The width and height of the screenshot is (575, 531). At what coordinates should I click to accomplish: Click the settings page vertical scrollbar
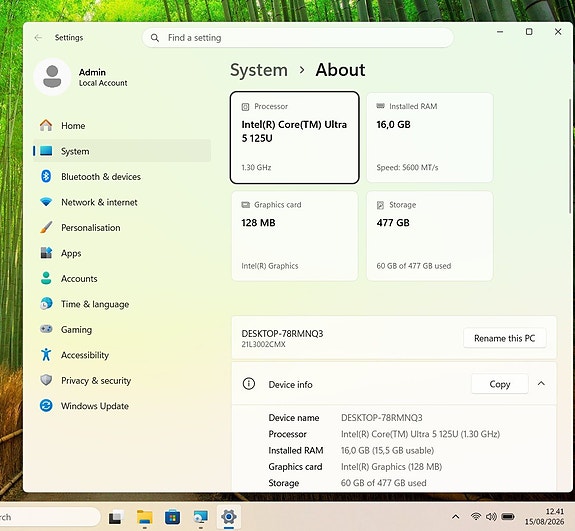coord(570,156)
